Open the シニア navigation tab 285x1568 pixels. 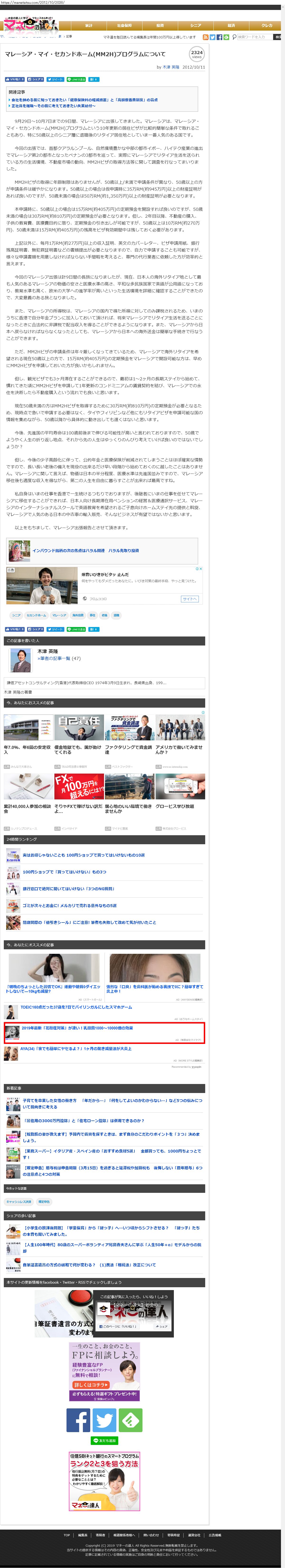tap(195, 26)
